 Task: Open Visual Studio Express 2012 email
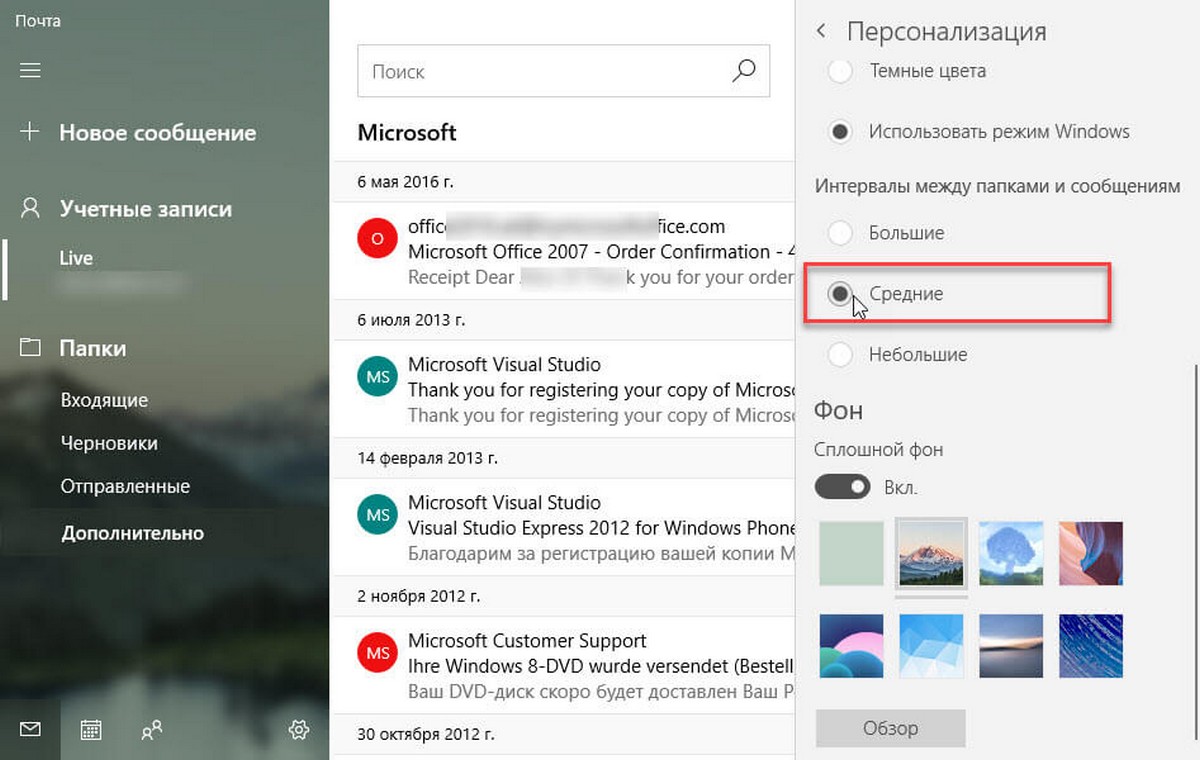pyautogui.click(x=562, y=528)
